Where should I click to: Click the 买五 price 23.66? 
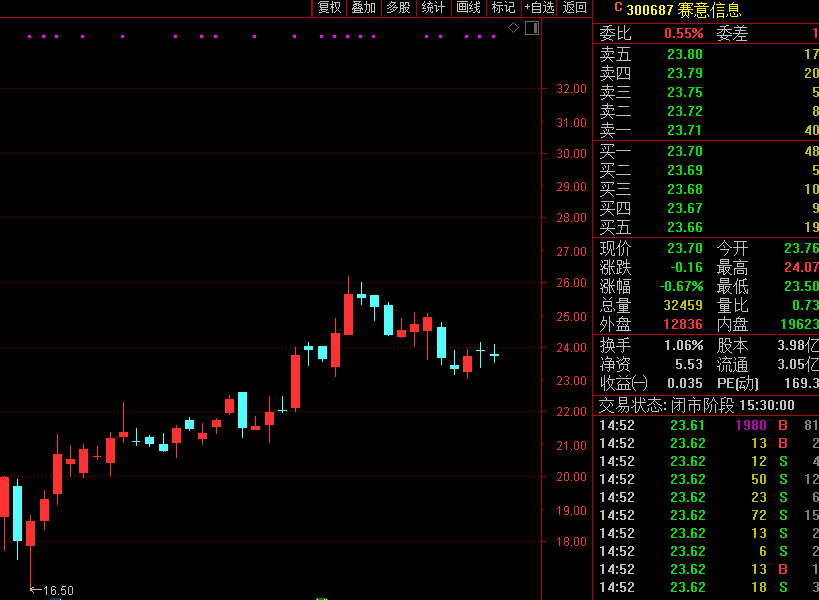pyautogui.click(x=684, y=227)
